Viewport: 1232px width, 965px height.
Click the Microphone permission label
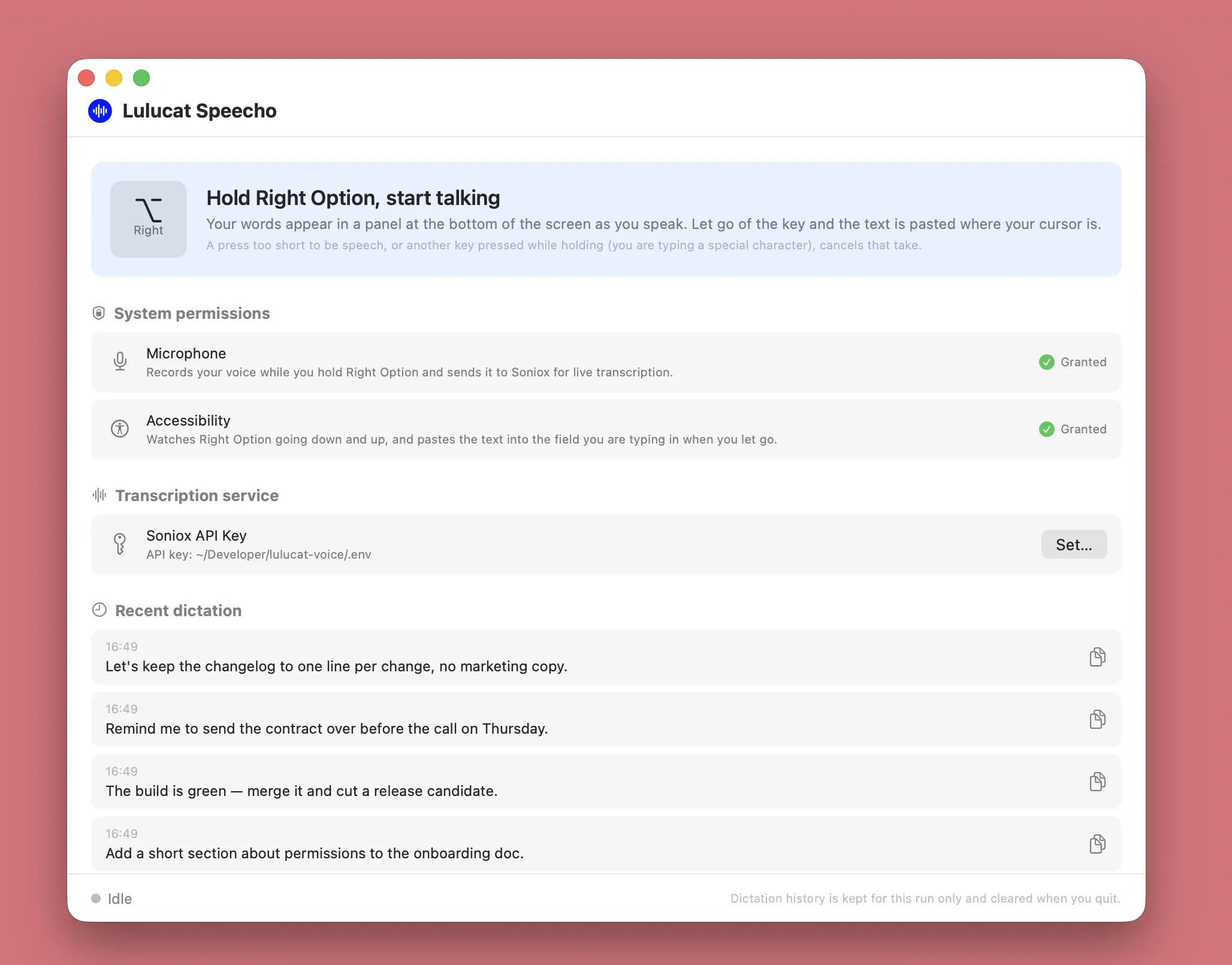[186, 354]
